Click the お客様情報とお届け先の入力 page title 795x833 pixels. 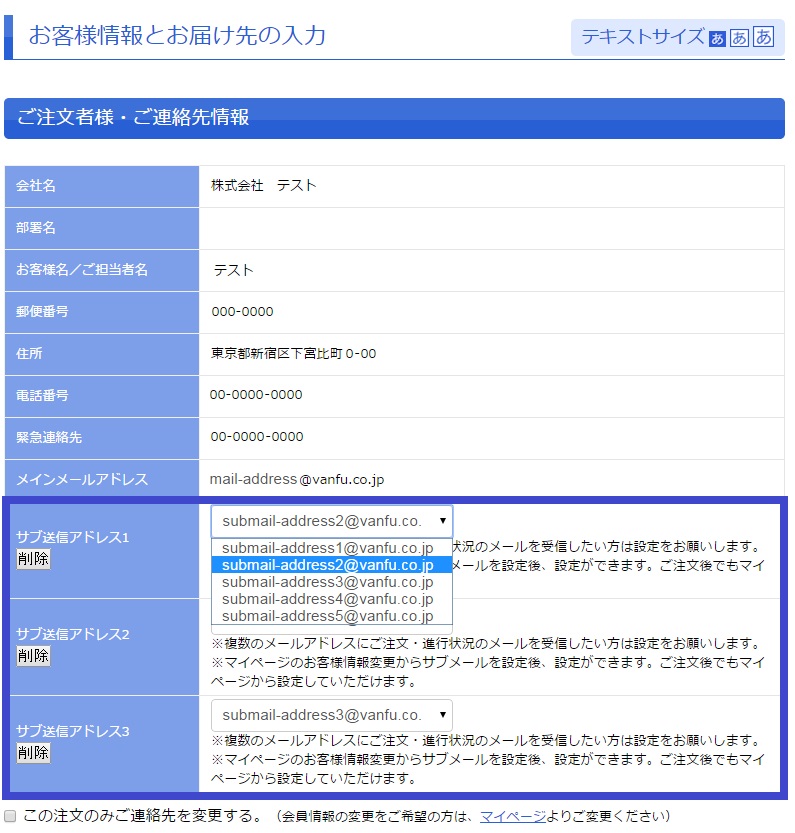point(177,35)
